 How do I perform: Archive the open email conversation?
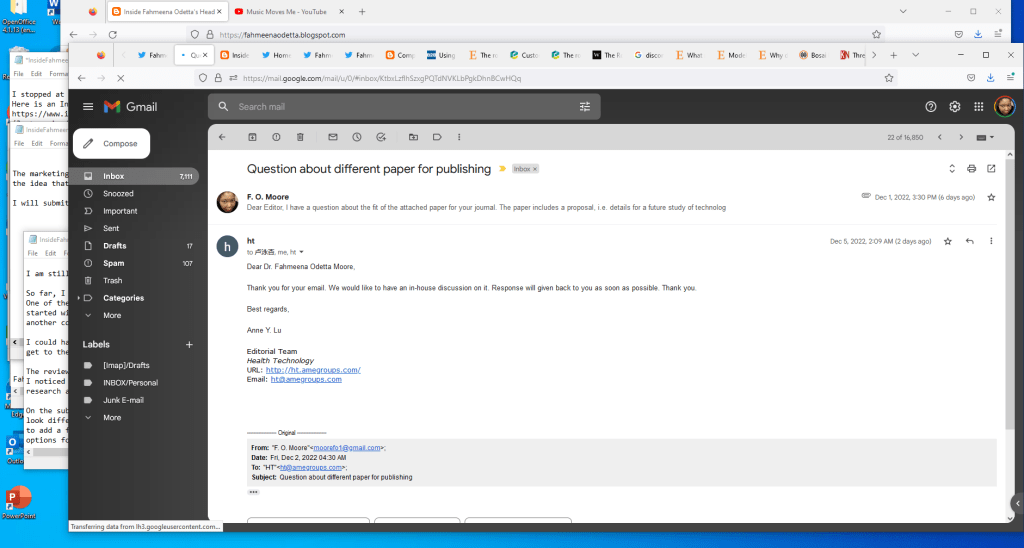(x=252, y=137)
